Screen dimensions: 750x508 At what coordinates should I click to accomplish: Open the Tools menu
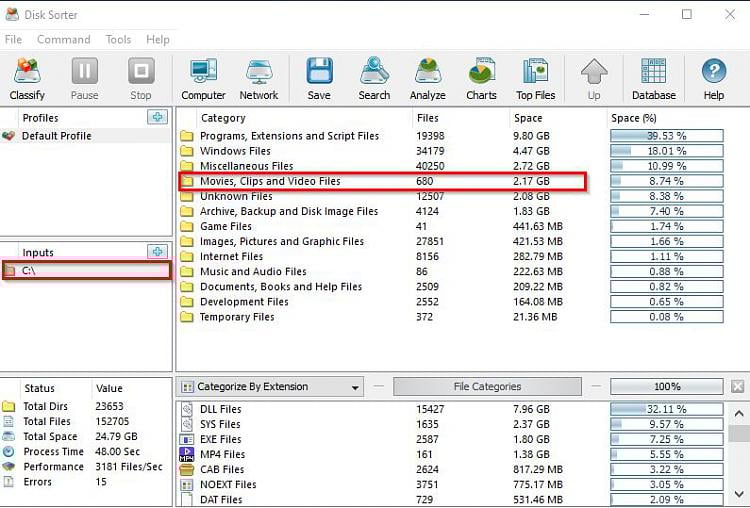click(118, 40)
